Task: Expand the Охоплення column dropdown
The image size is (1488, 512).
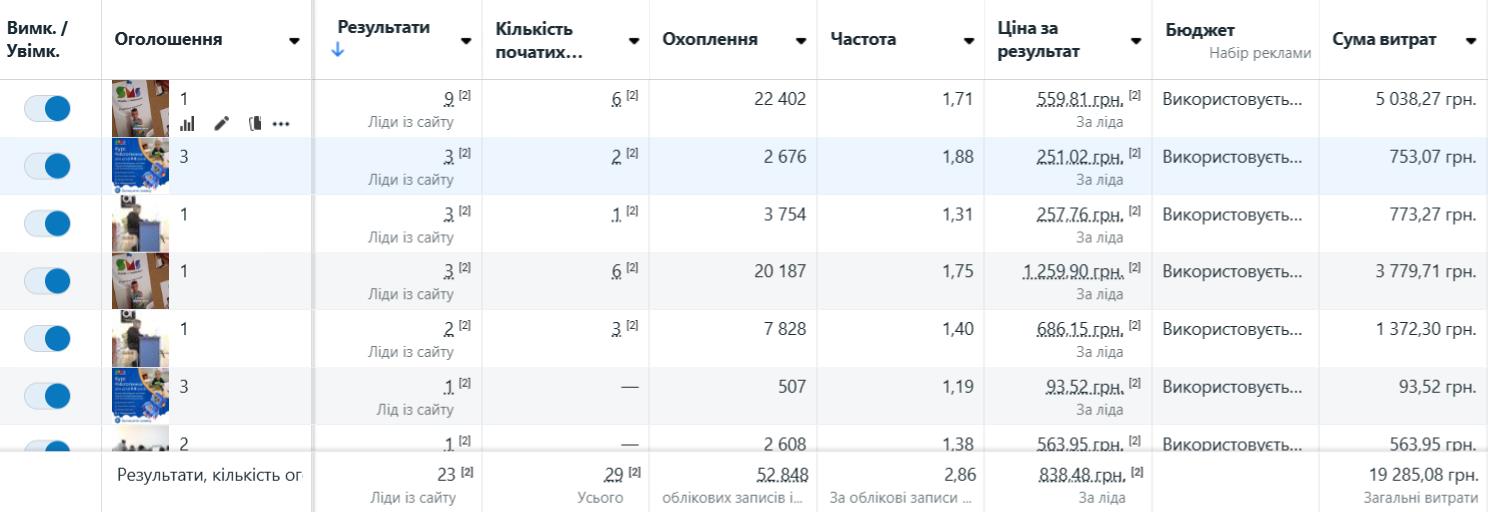Action: pos(801,41)
